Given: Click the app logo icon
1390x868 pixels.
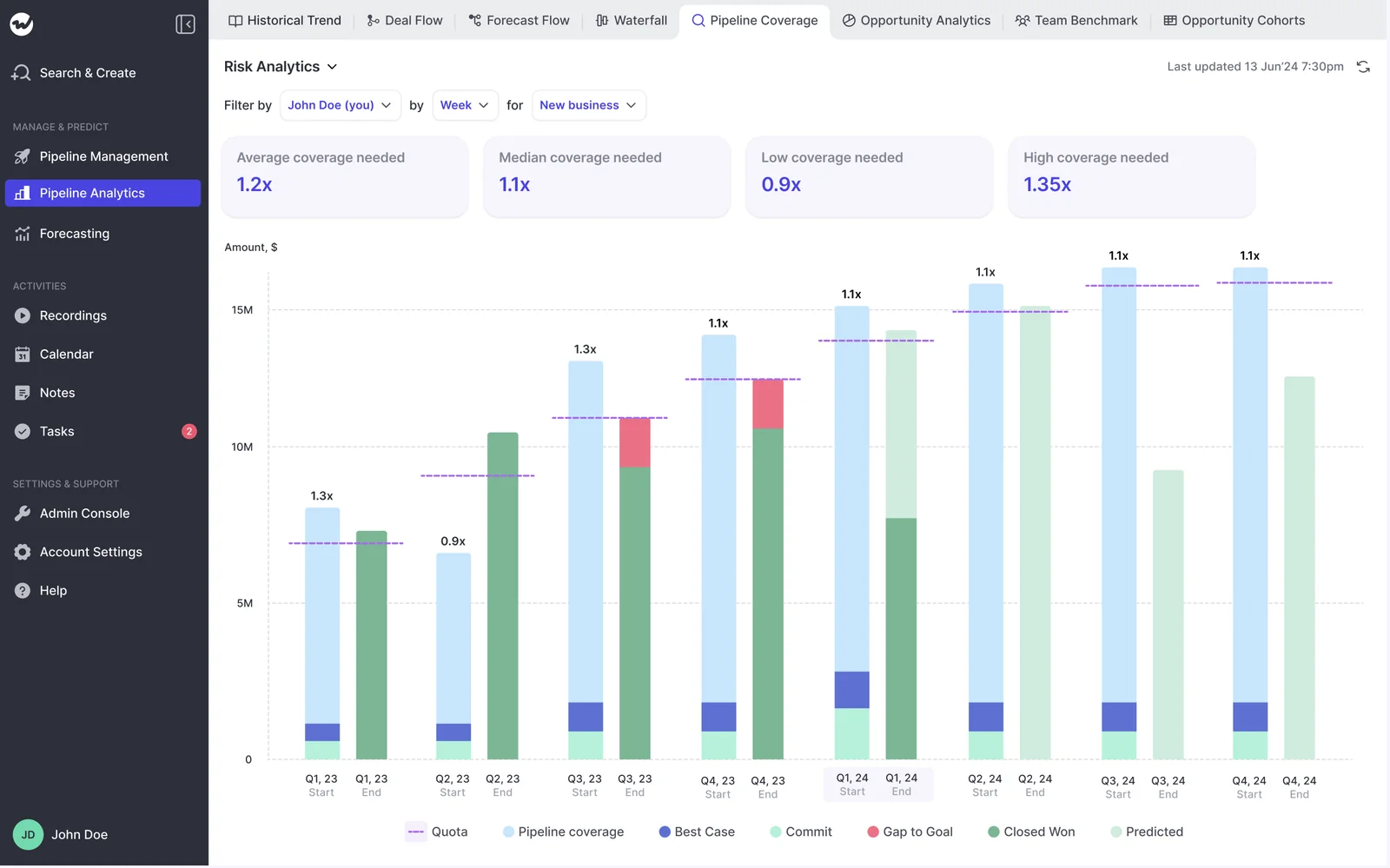Looking at the screenshot, I should pos(22,23).
